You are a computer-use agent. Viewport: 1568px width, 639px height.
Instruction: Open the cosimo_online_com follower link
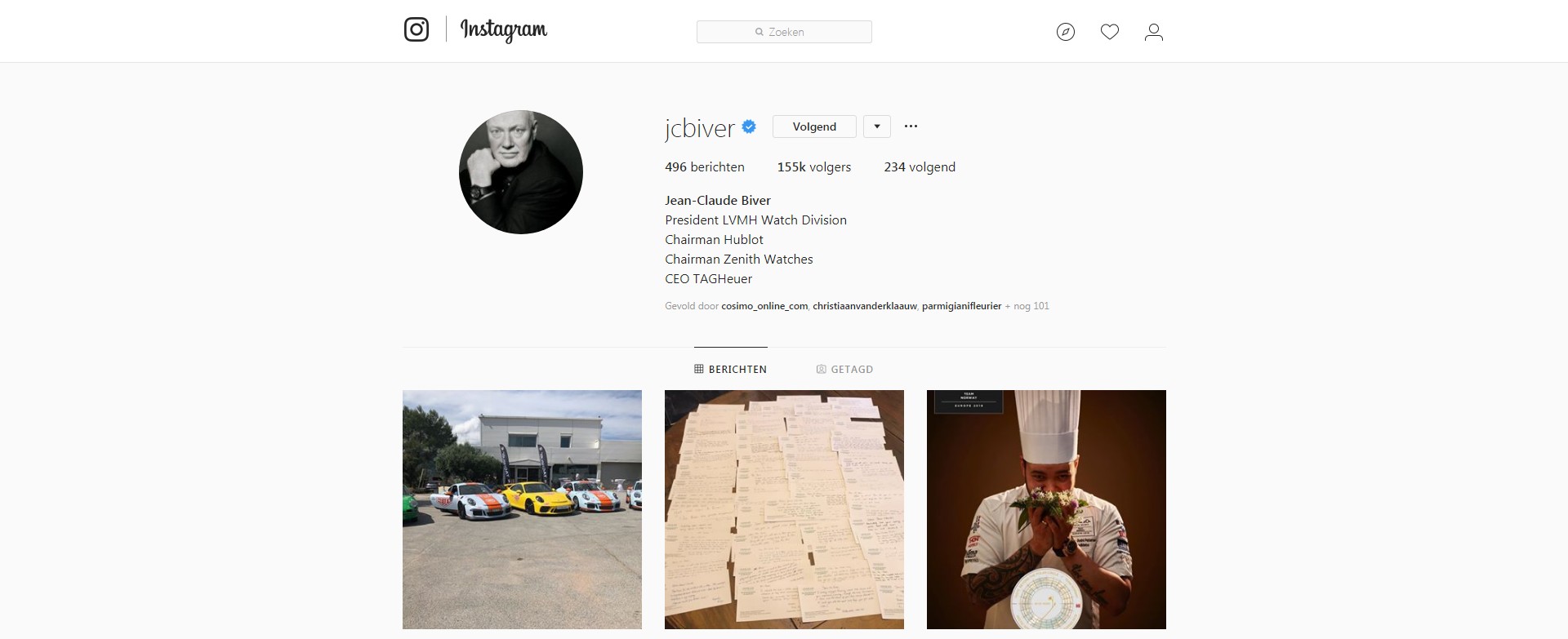(x=764, y=306)
